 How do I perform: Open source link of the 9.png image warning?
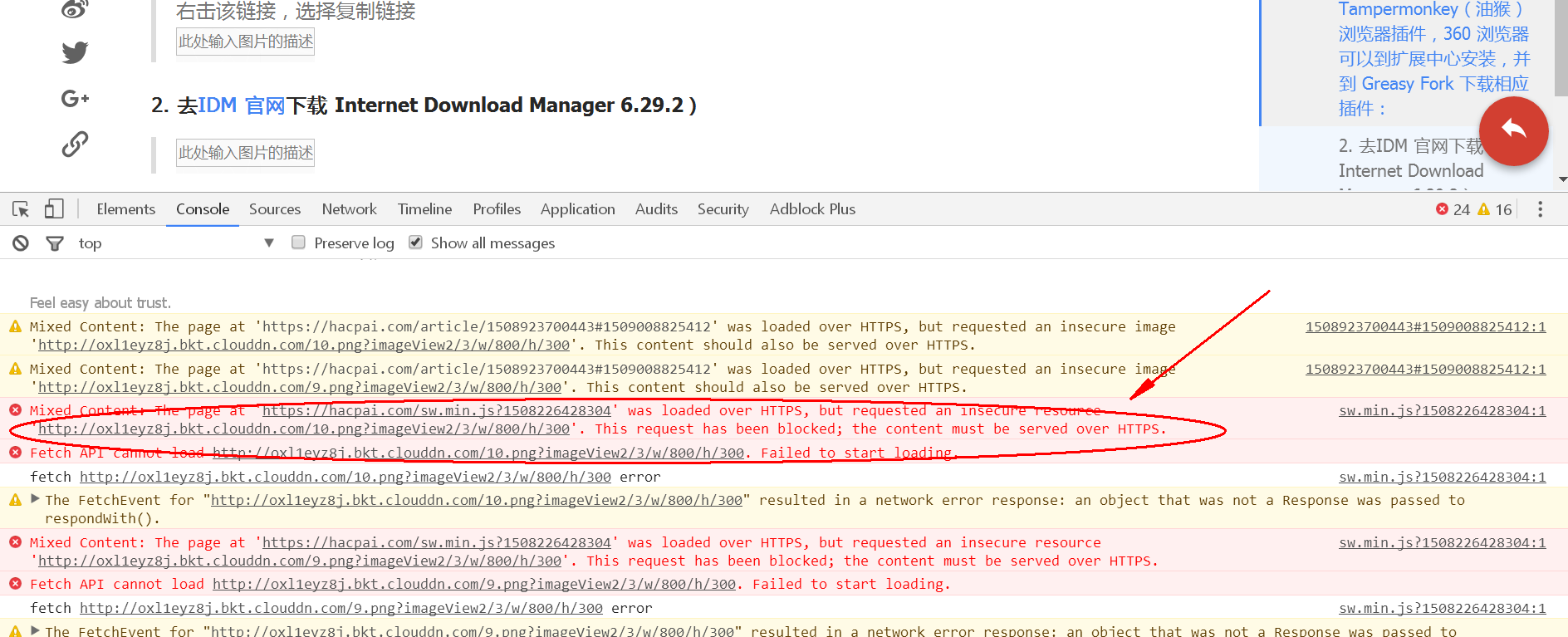1425,370
